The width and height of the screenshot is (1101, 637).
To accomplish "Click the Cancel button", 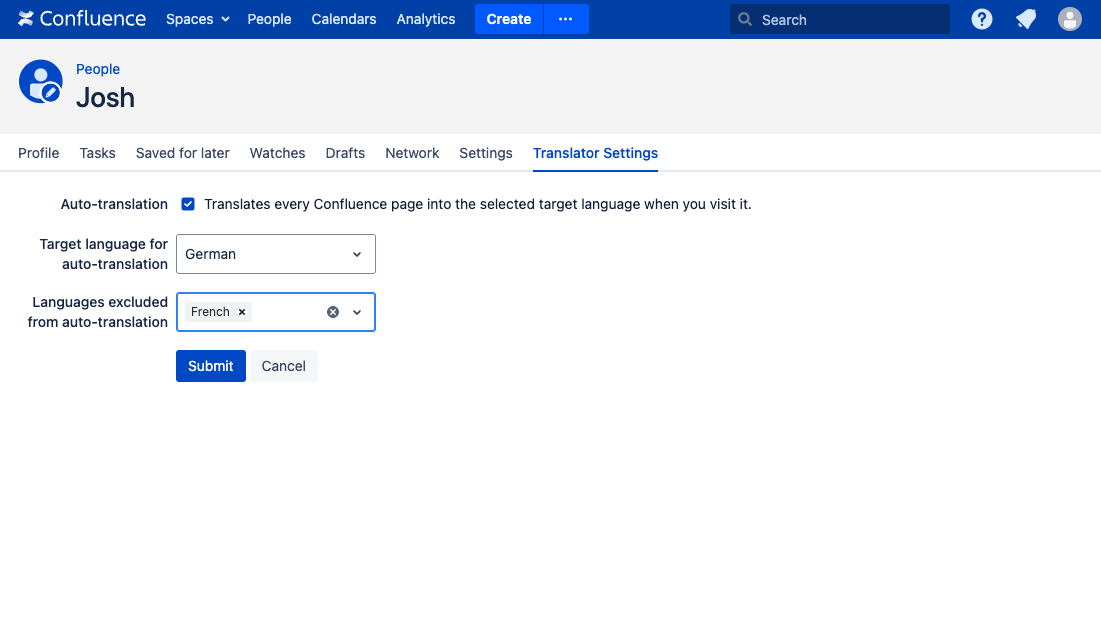I will [x=283, y=366].
